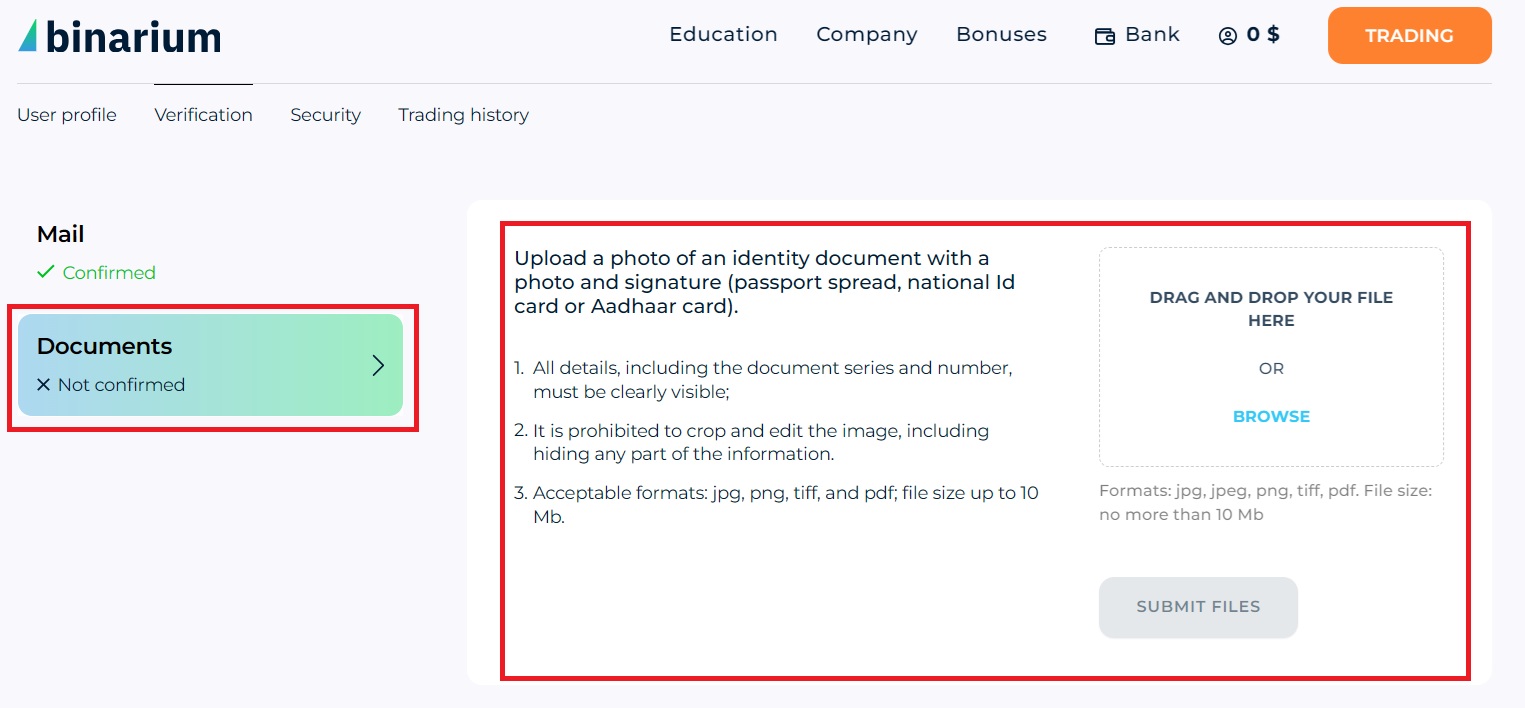Switch to the Security tab
Image resolution: width=1525 pixels, height=708 pixels.
[325, 115]
